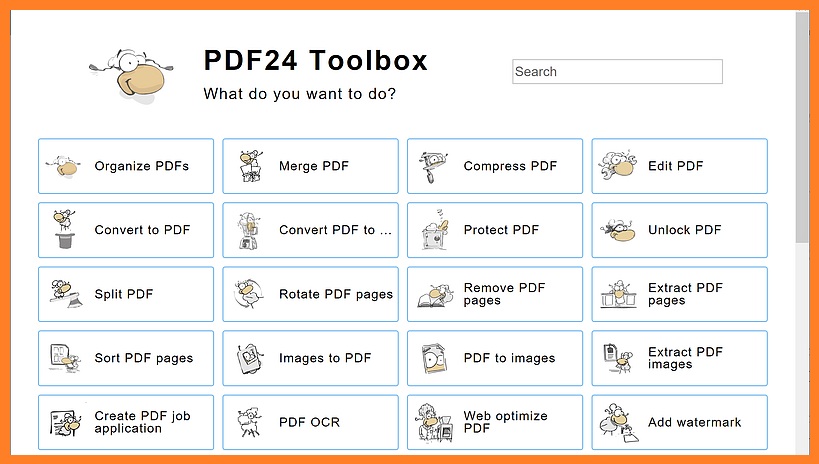Click the Web optimize PDF icon
The image size is (819, 464).
(x=435, y=423)
